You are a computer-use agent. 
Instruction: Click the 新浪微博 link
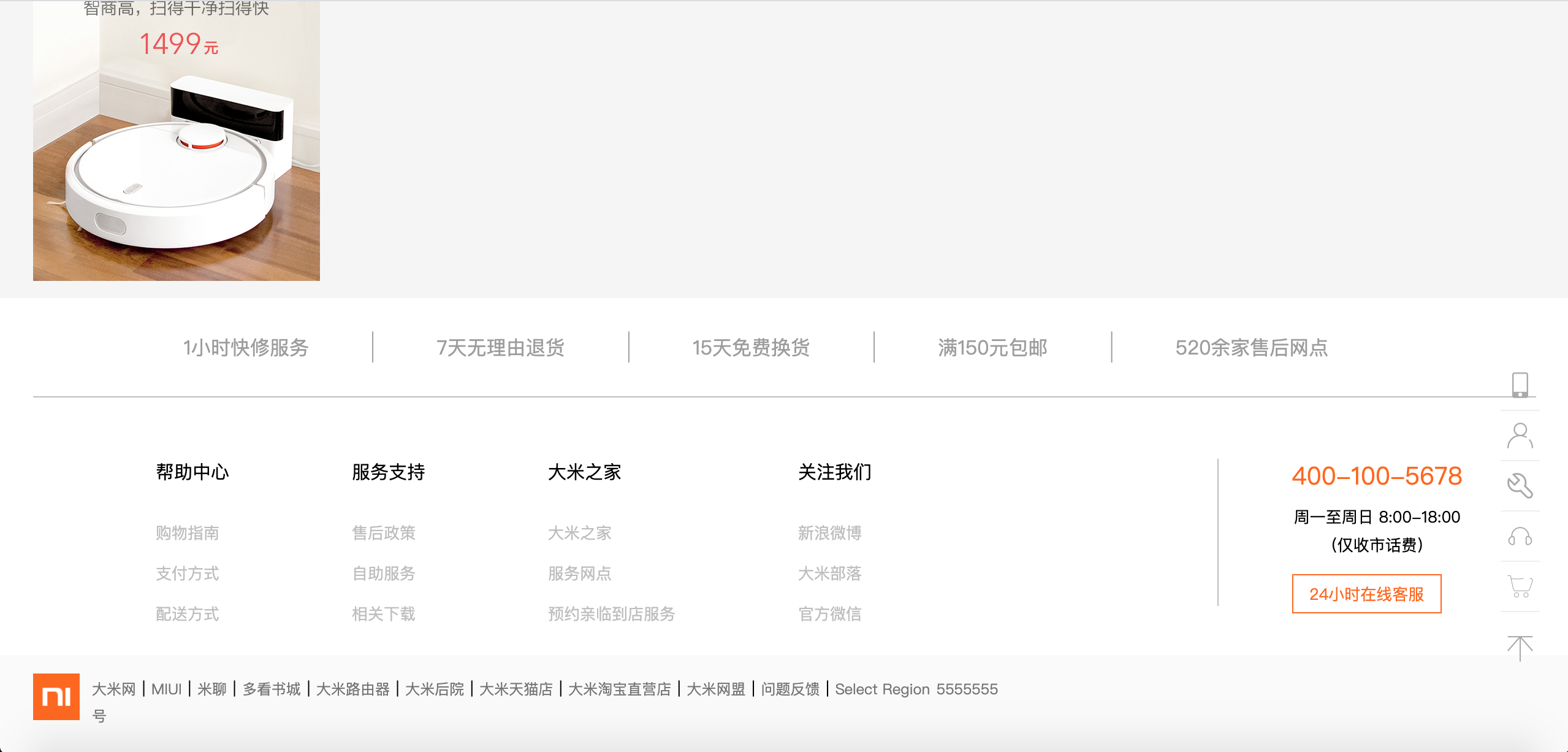pyautogui.click(x=830, y=533)
